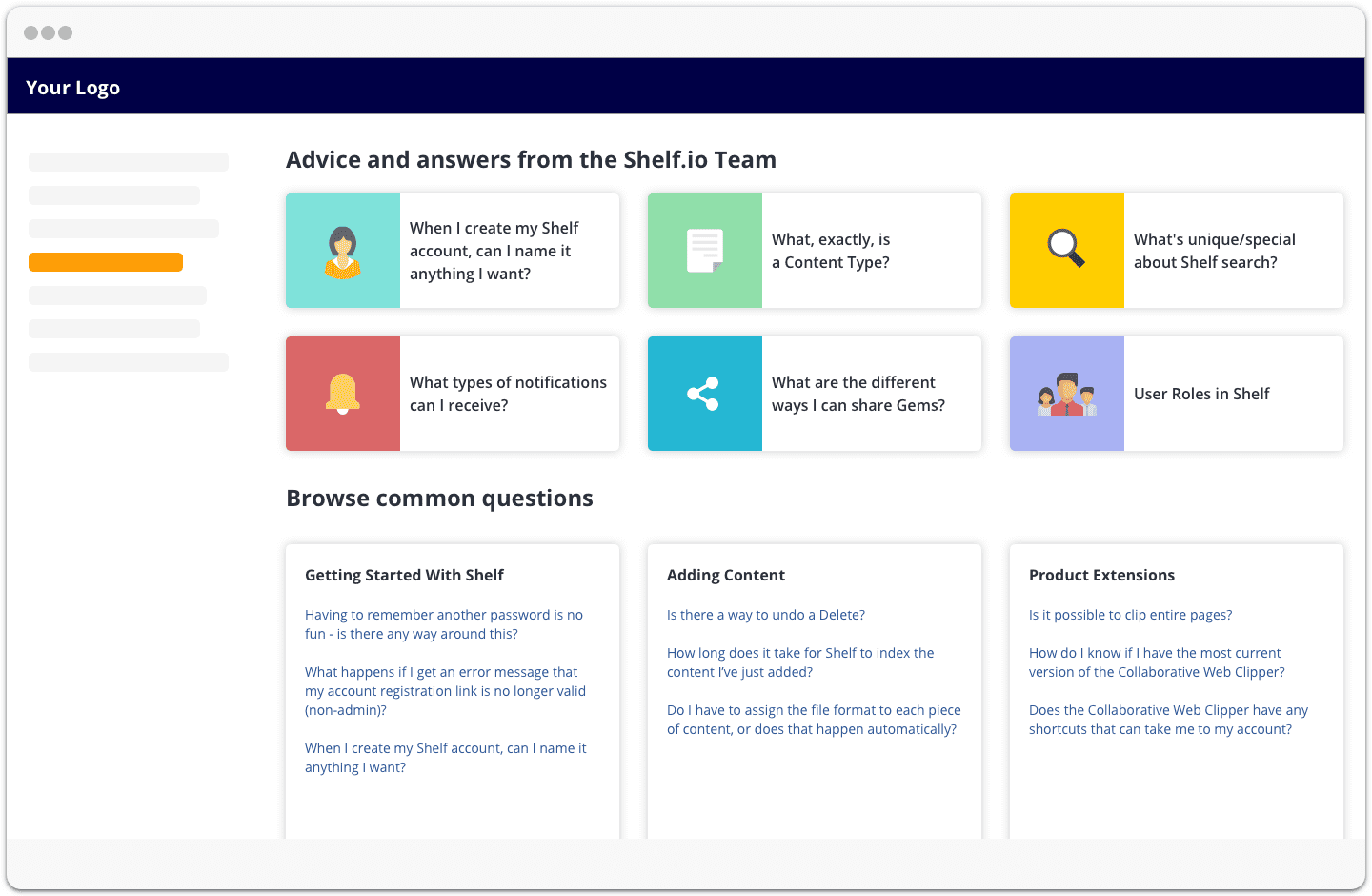
Task: Open the 'User Roles in Shelf' card title
Action: (x=1201, y=394)
